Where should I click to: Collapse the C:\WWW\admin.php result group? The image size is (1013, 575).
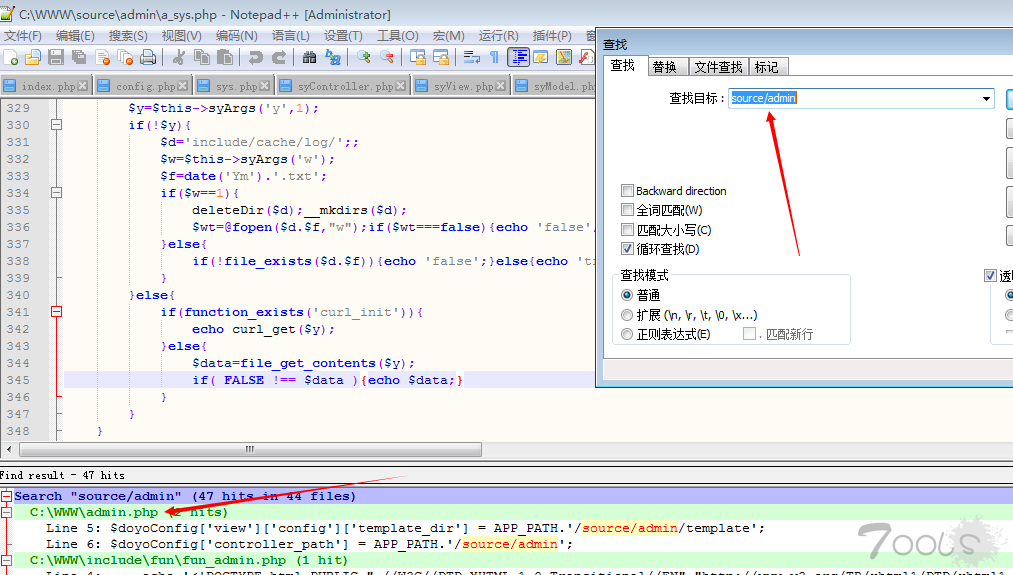click(x=6, y=512)
